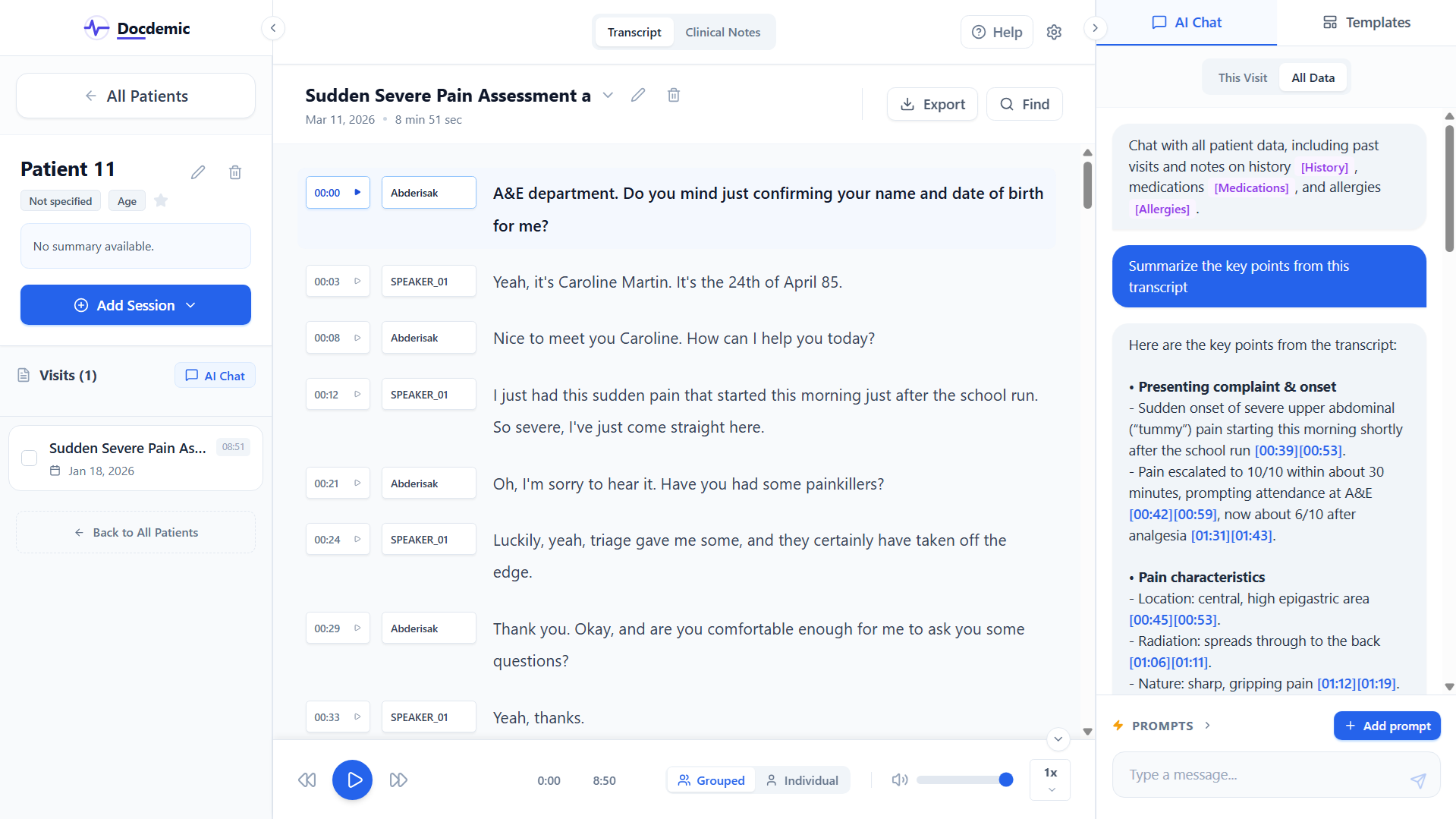Open the AI Chat tab
Screen dimensions: 1456x819
(x=1187, y=23)
